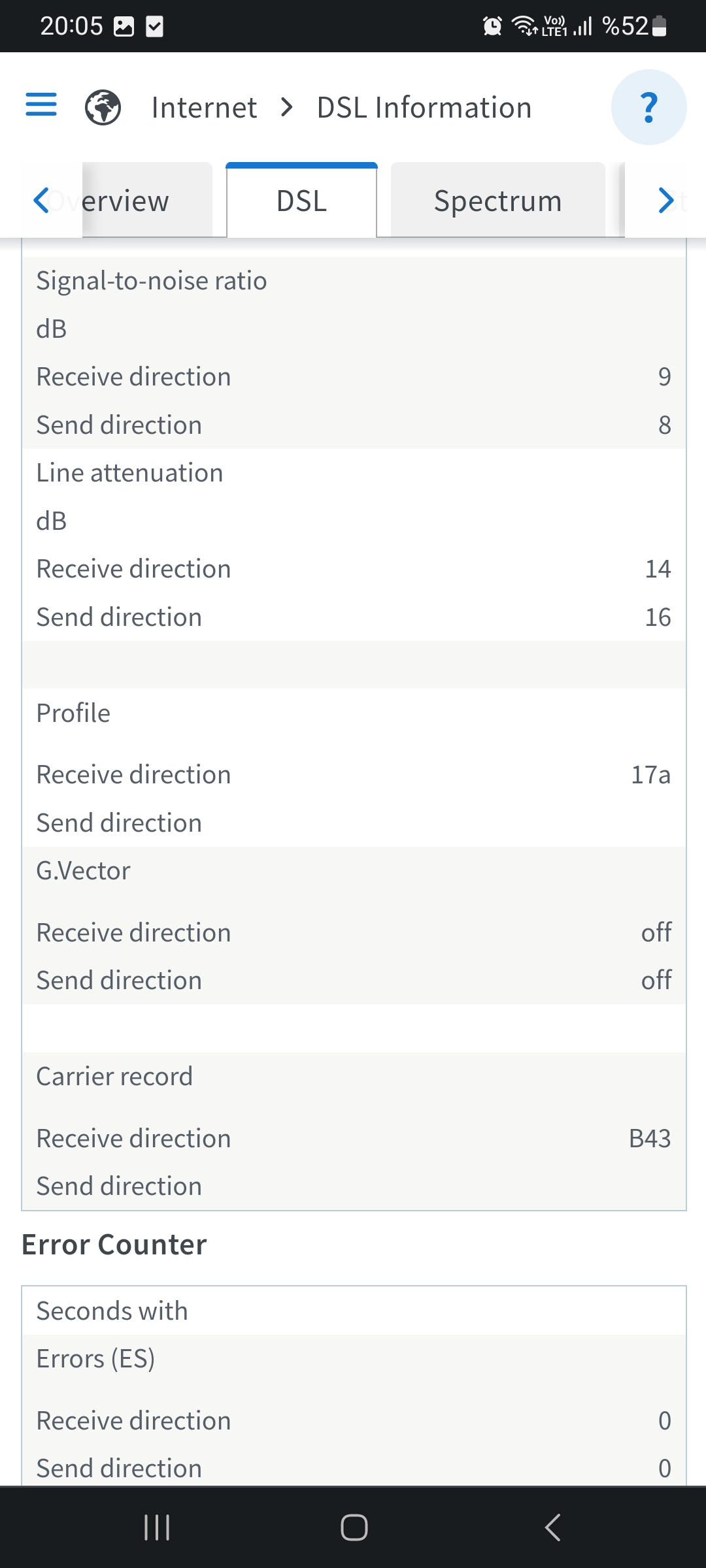The image size is (706, 1568).
Task: Open help with the question mark button
Action: 648,107
